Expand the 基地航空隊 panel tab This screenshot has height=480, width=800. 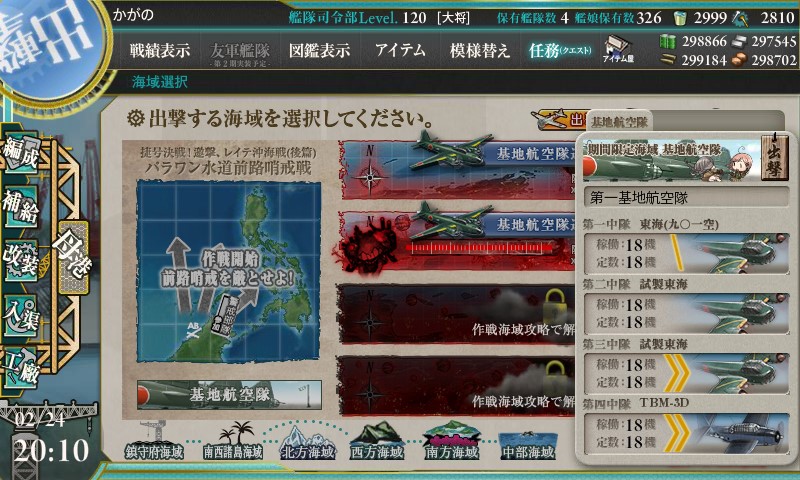(x=619, y=122)
